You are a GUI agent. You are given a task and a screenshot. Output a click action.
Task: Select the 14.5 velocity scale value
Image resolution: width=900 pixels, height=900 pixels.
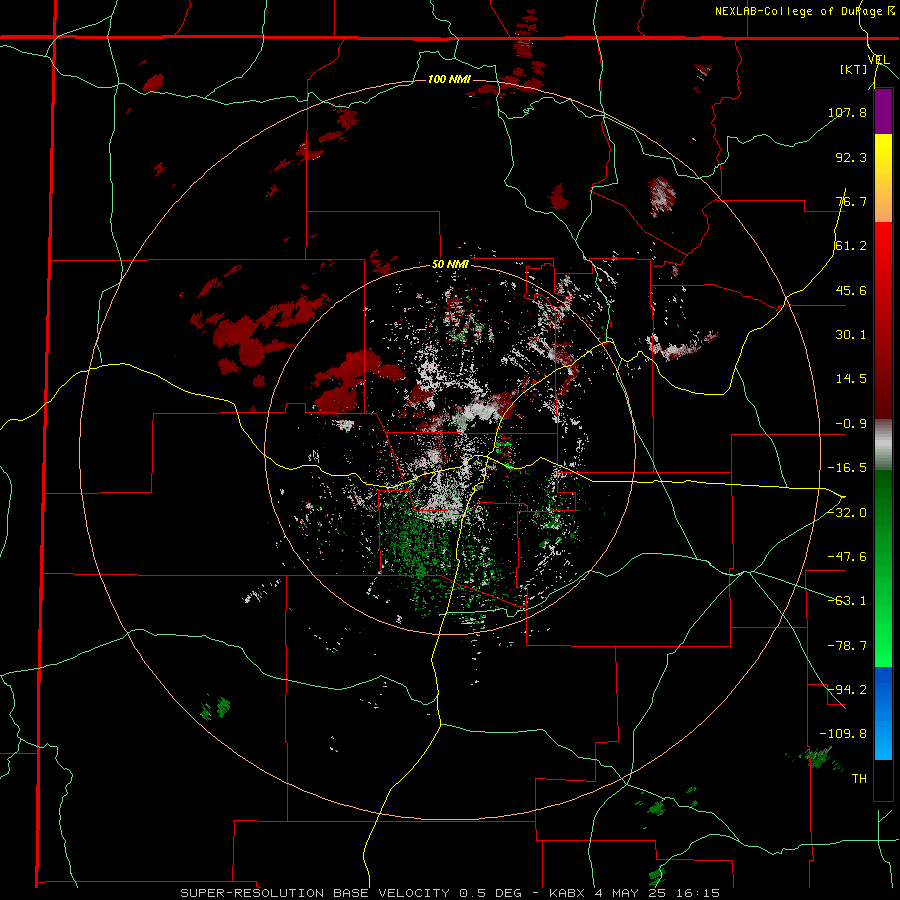tap(851, 379)
